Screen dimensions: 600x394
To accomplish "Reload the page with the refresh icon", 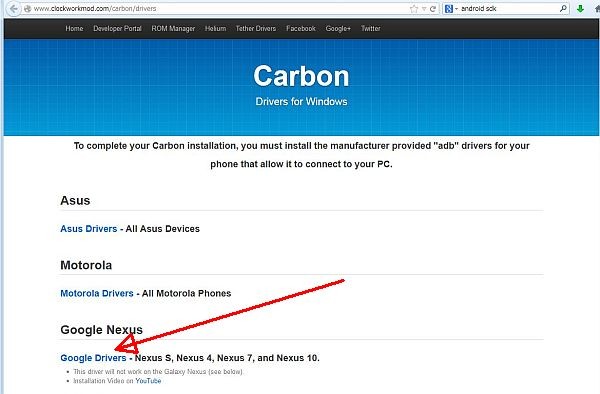I will tap(433, 8).
